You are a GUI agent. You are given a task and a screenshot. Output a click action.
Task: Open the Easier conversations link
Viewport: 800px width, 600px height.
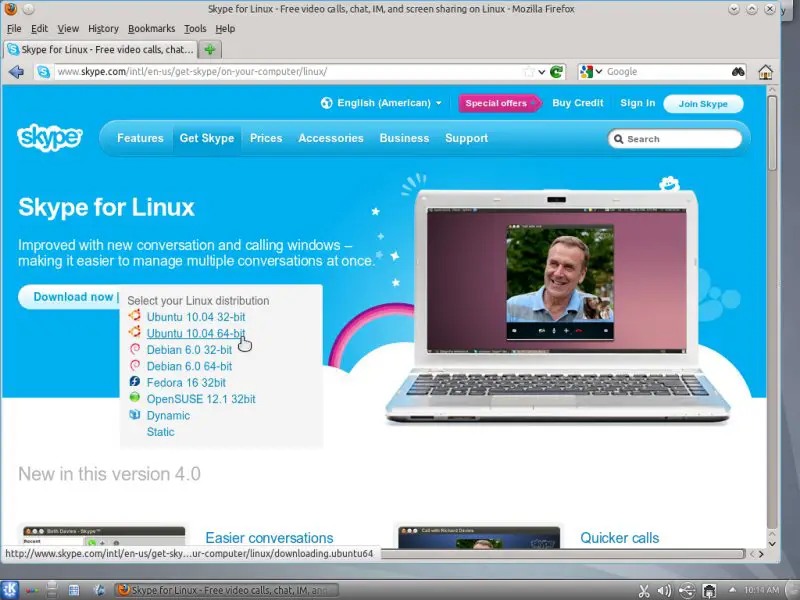point(269,538)
